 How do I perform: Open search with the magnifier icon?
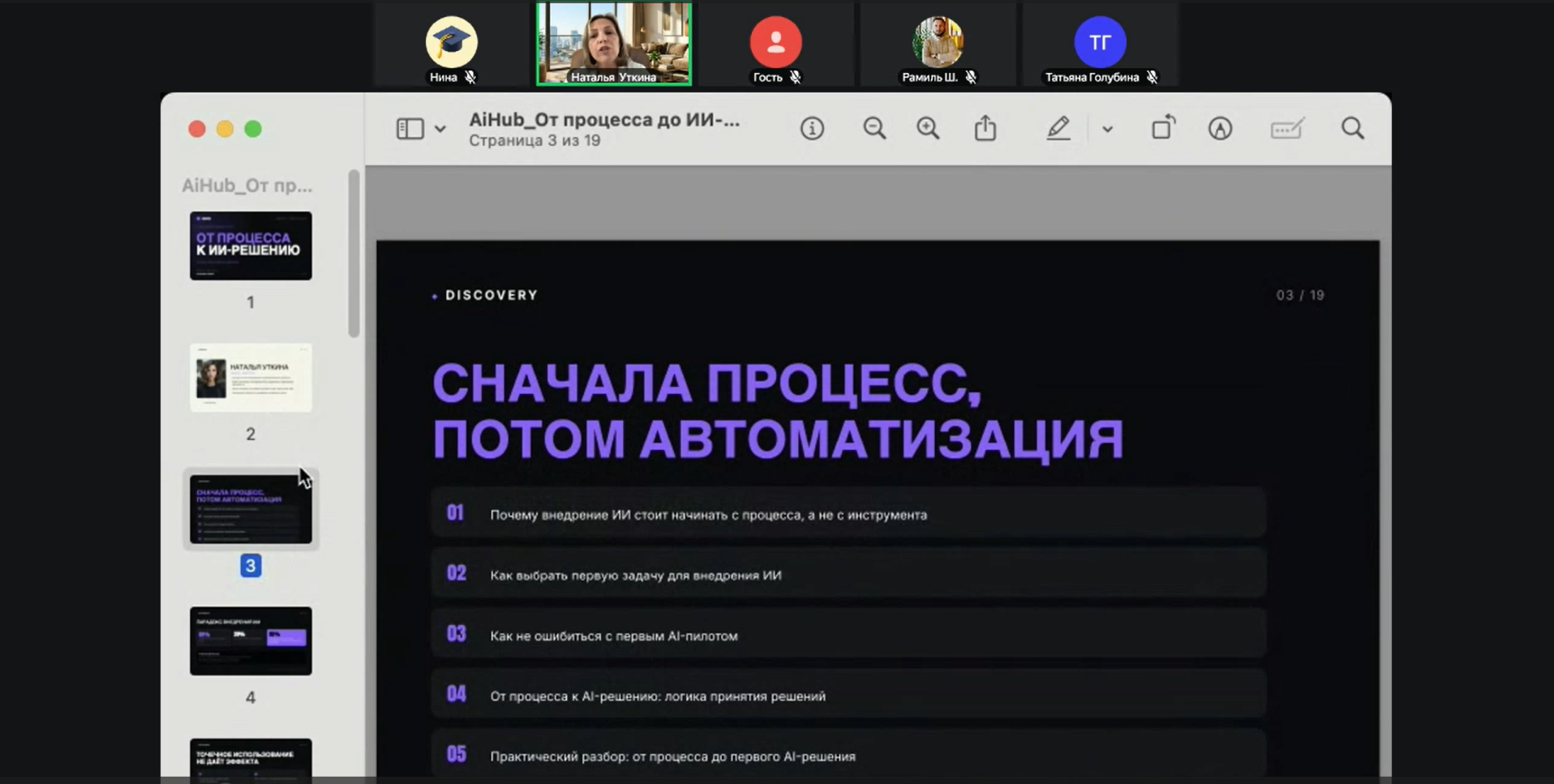[x=1353, y=128]
